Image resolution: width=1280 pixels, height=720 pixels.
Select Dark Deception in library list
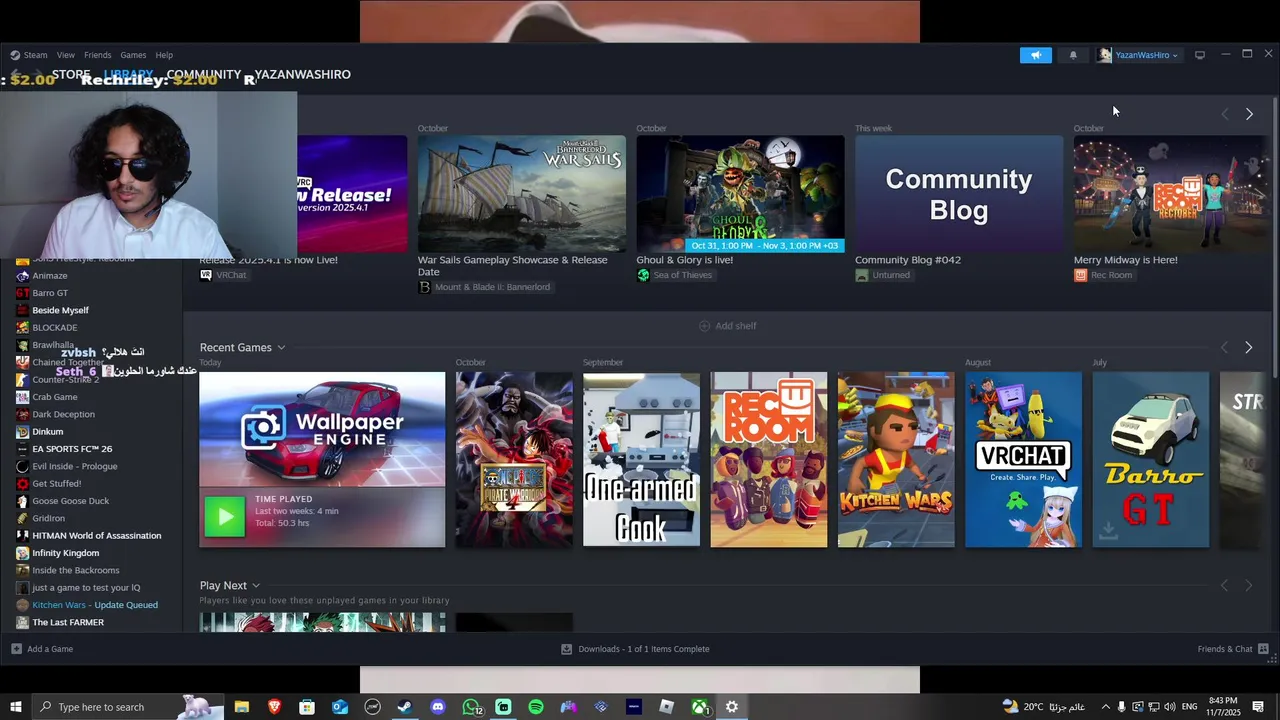tap(63, 414)
